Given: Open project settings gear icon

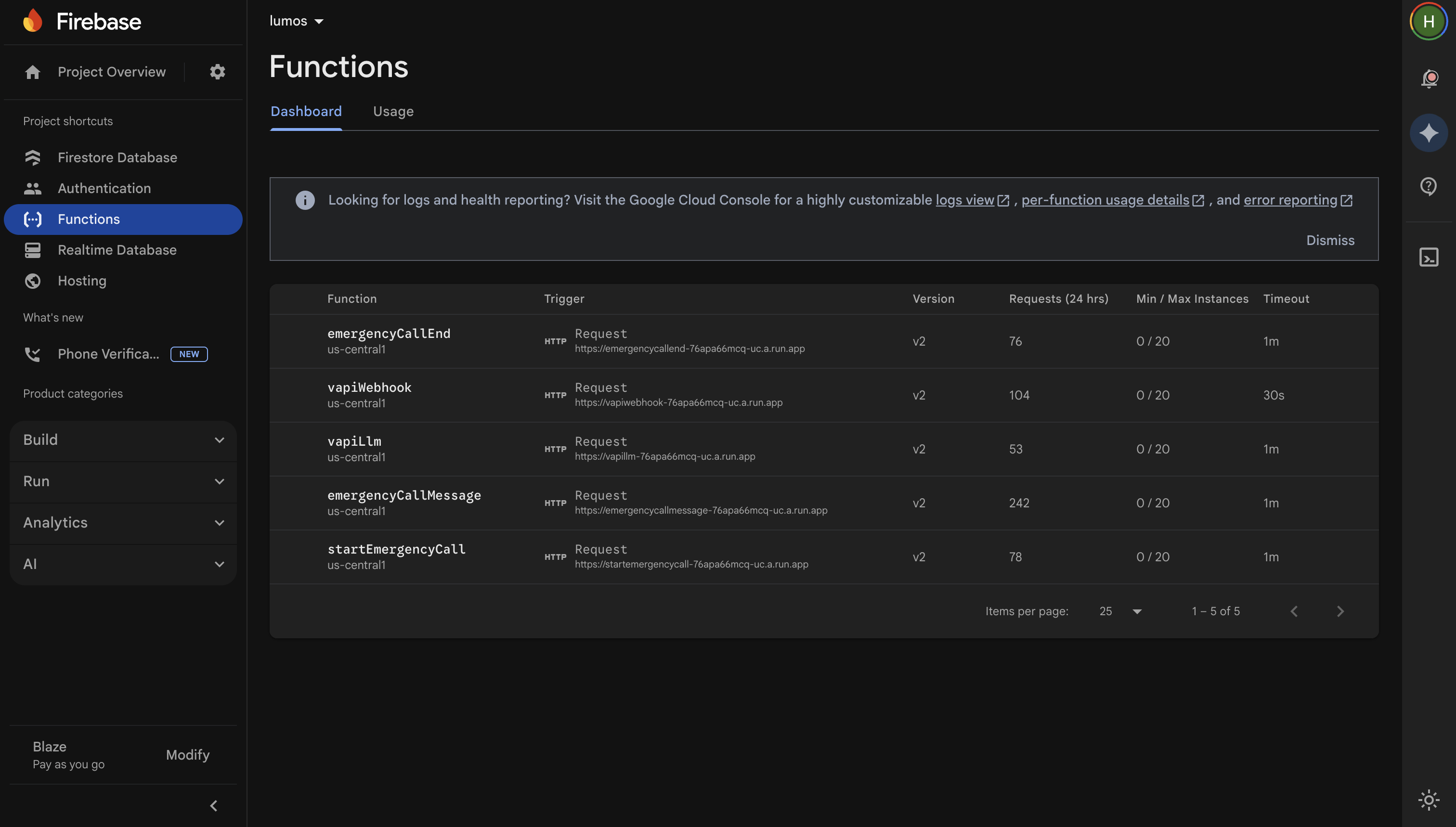Looking at the screenshot, I should [x=218, y=72].
